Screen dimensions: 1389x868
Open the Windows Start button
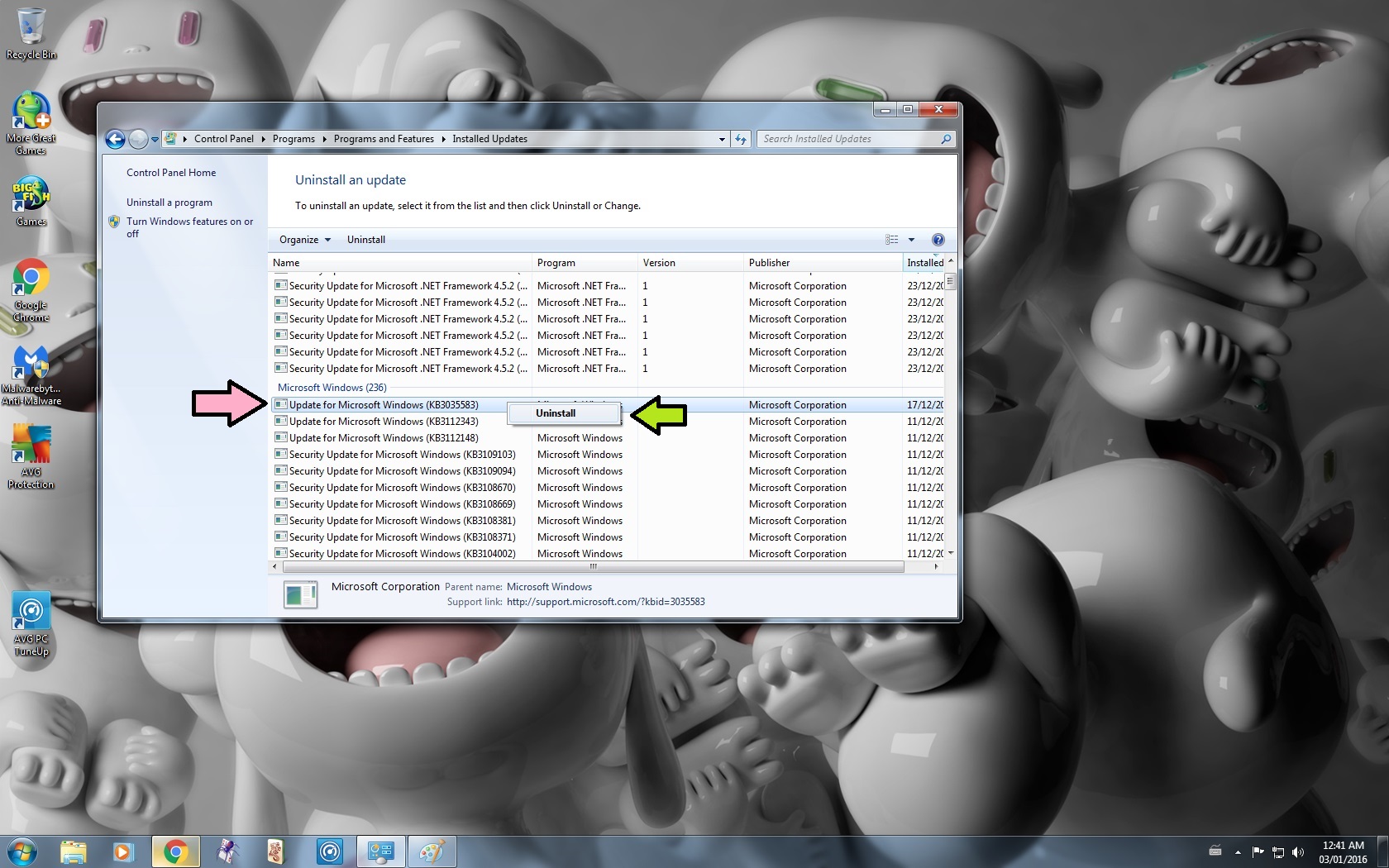click(22, 851)
